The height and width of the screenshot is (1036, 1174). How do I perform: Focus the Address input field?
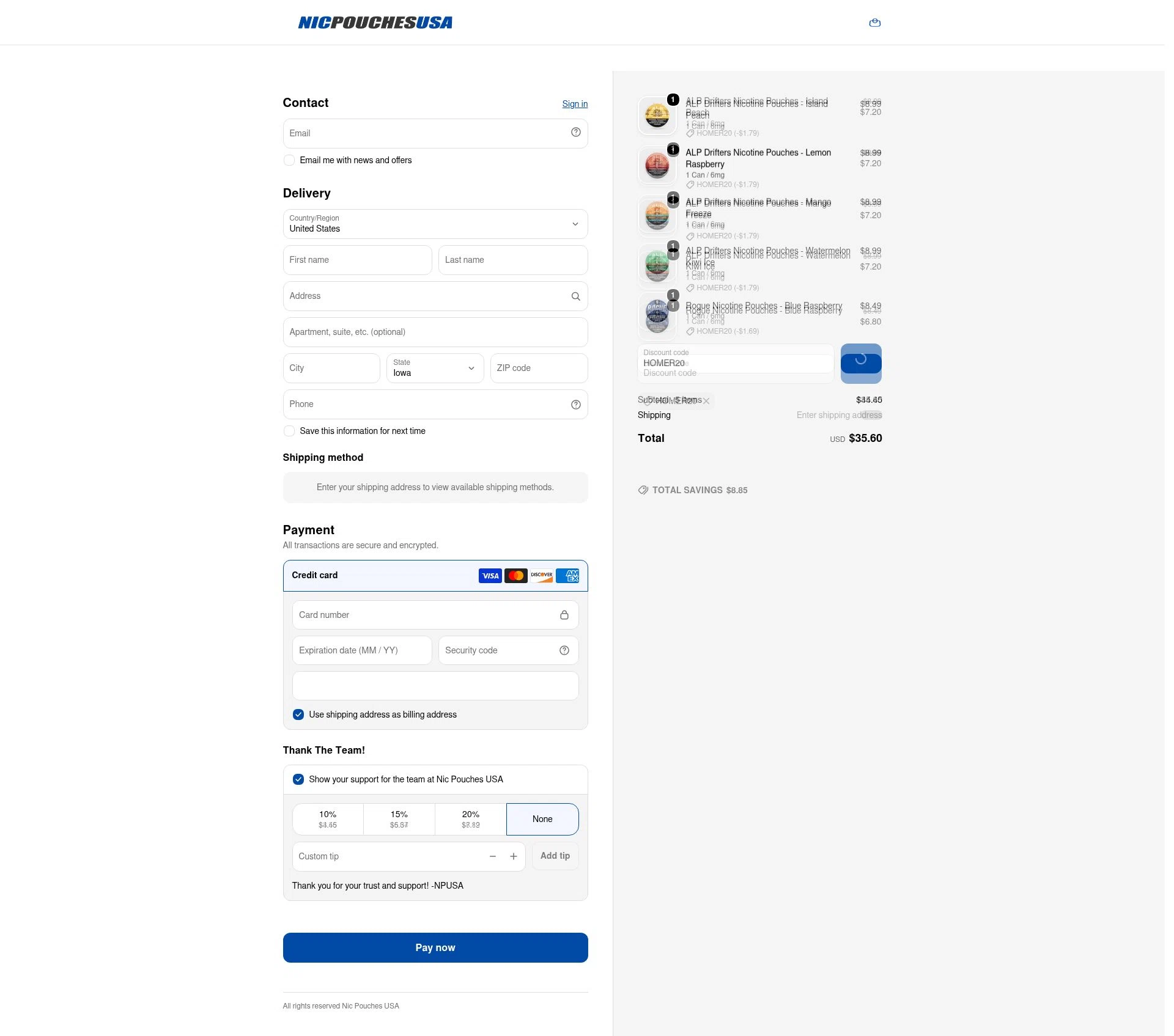coord(435,296)
